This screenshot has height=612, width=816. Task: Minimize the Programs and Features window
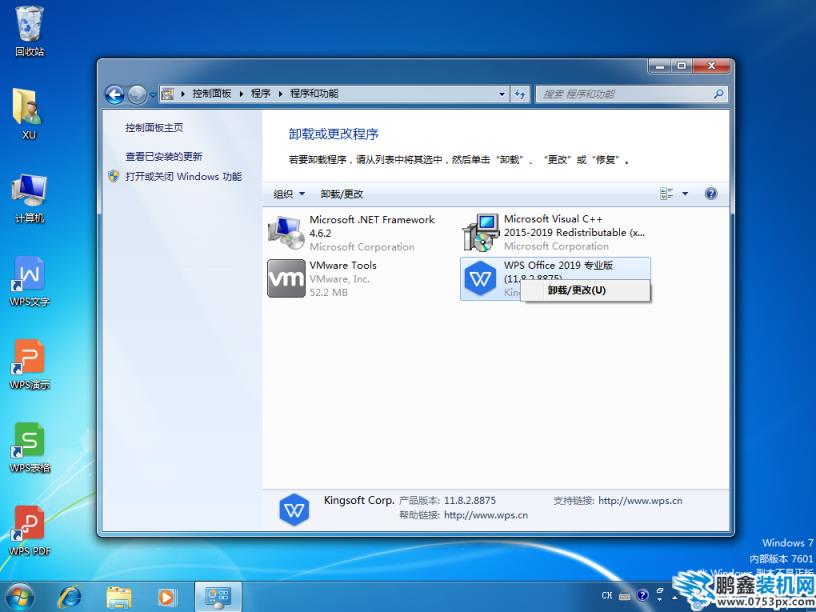pos(660,66)
